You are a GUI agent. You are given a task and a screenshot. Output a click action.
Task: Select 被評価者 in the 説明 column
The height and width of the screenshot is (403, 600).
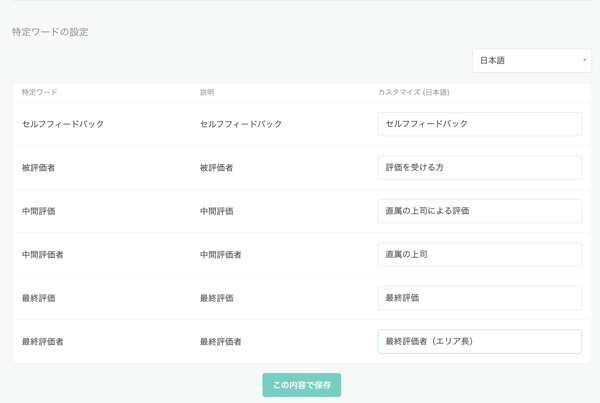tap(217, 168)
